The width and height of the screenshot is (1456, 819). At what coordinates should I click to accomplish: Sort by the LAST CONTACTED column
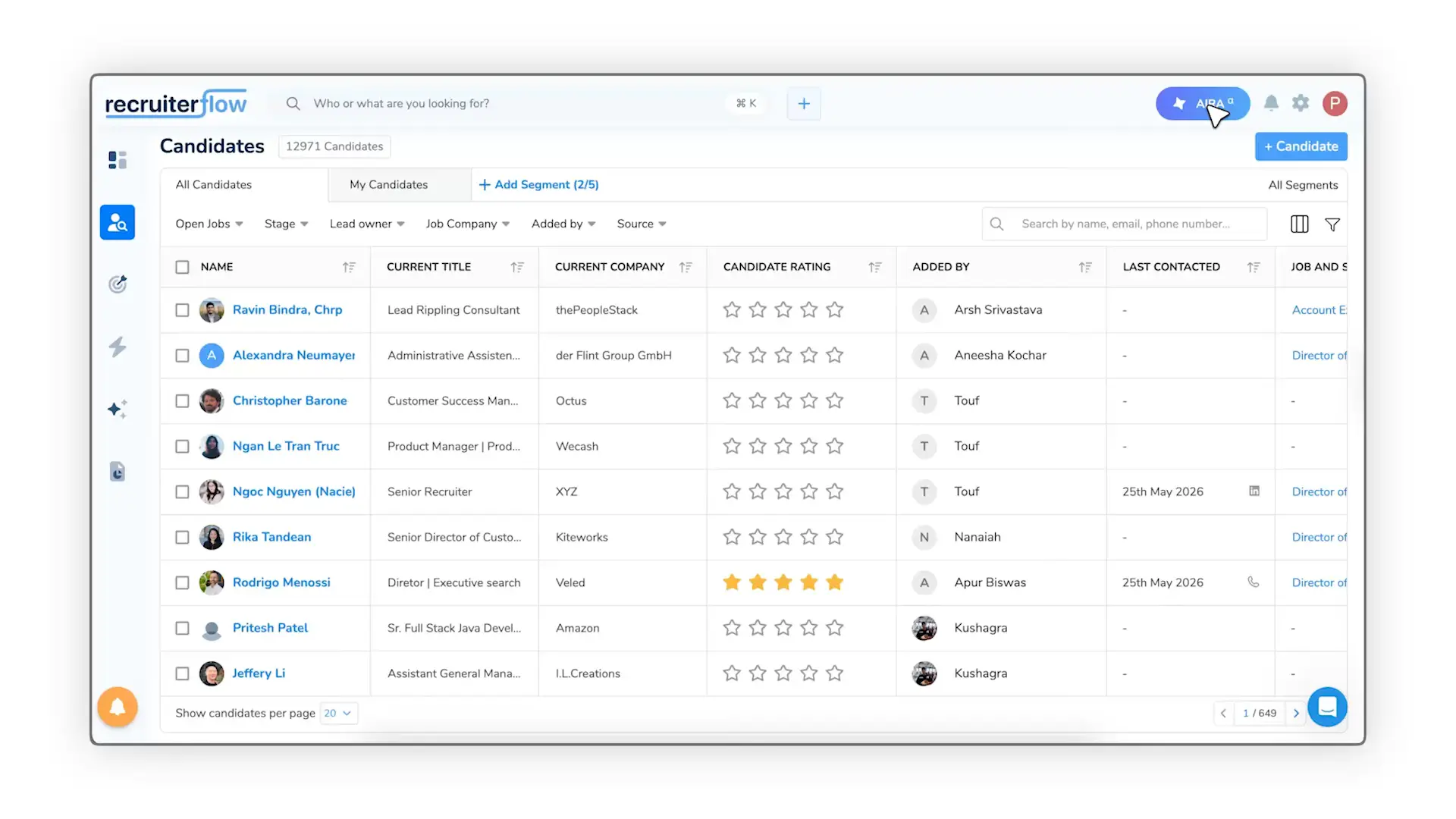(1254, 267)
